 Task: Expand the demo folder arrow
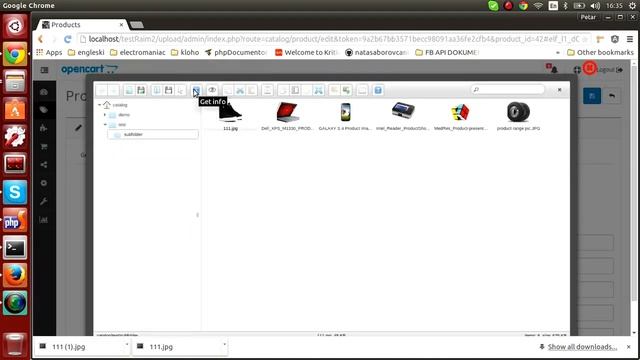pos(105,115)
